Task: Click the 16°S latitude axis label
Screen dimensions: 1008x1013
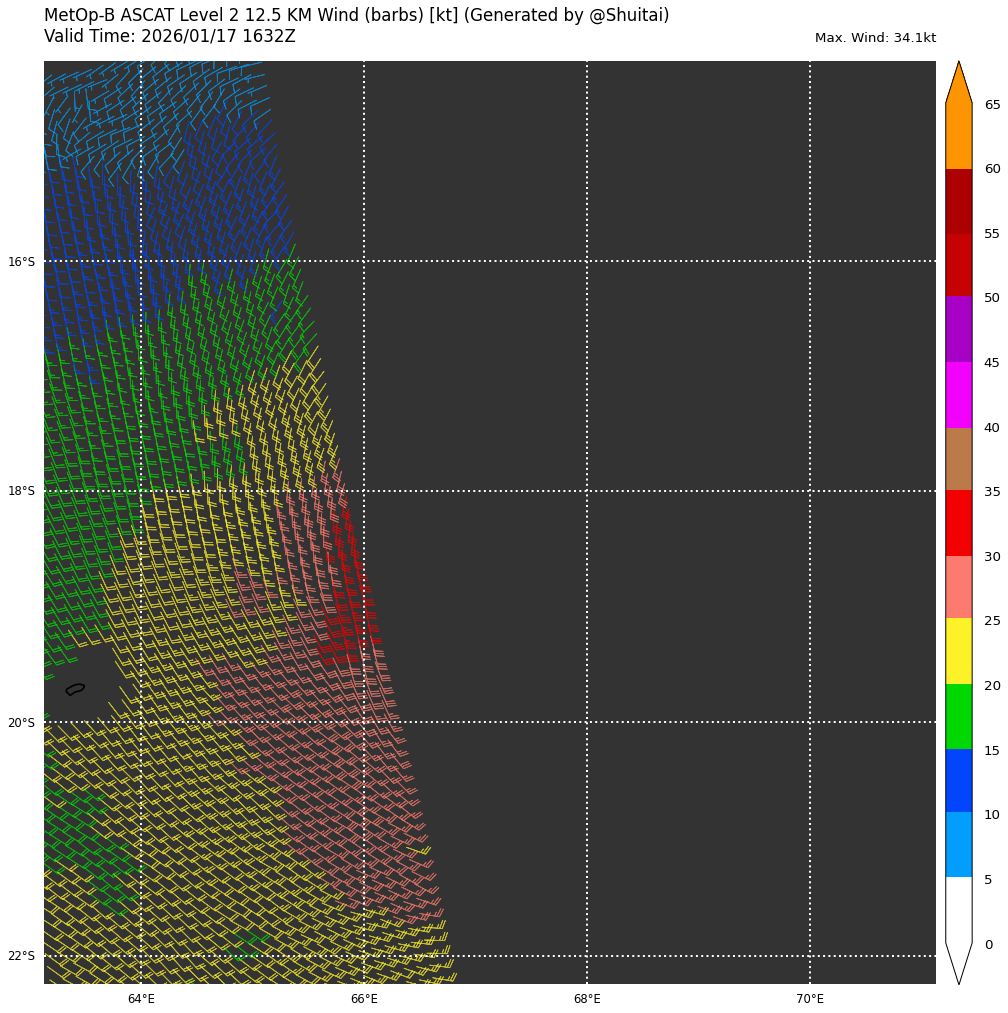Action: click(x=21, y=262)
